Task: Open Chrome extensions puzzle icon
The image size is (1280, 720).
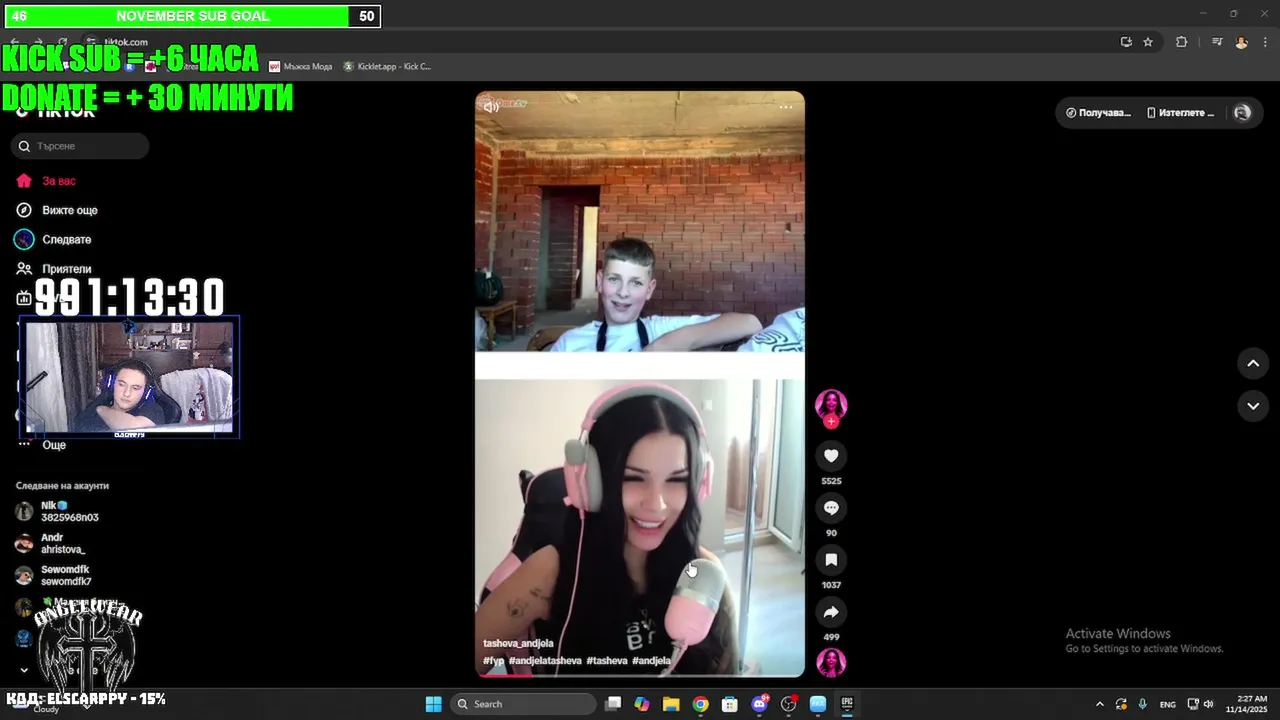Action: [x=1181, y=42]
